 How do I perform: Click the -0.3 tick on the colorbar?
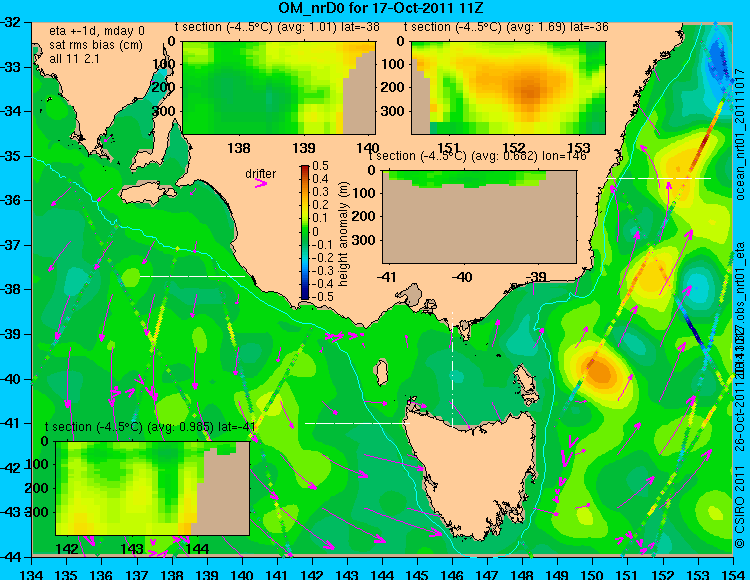point(321,271)
